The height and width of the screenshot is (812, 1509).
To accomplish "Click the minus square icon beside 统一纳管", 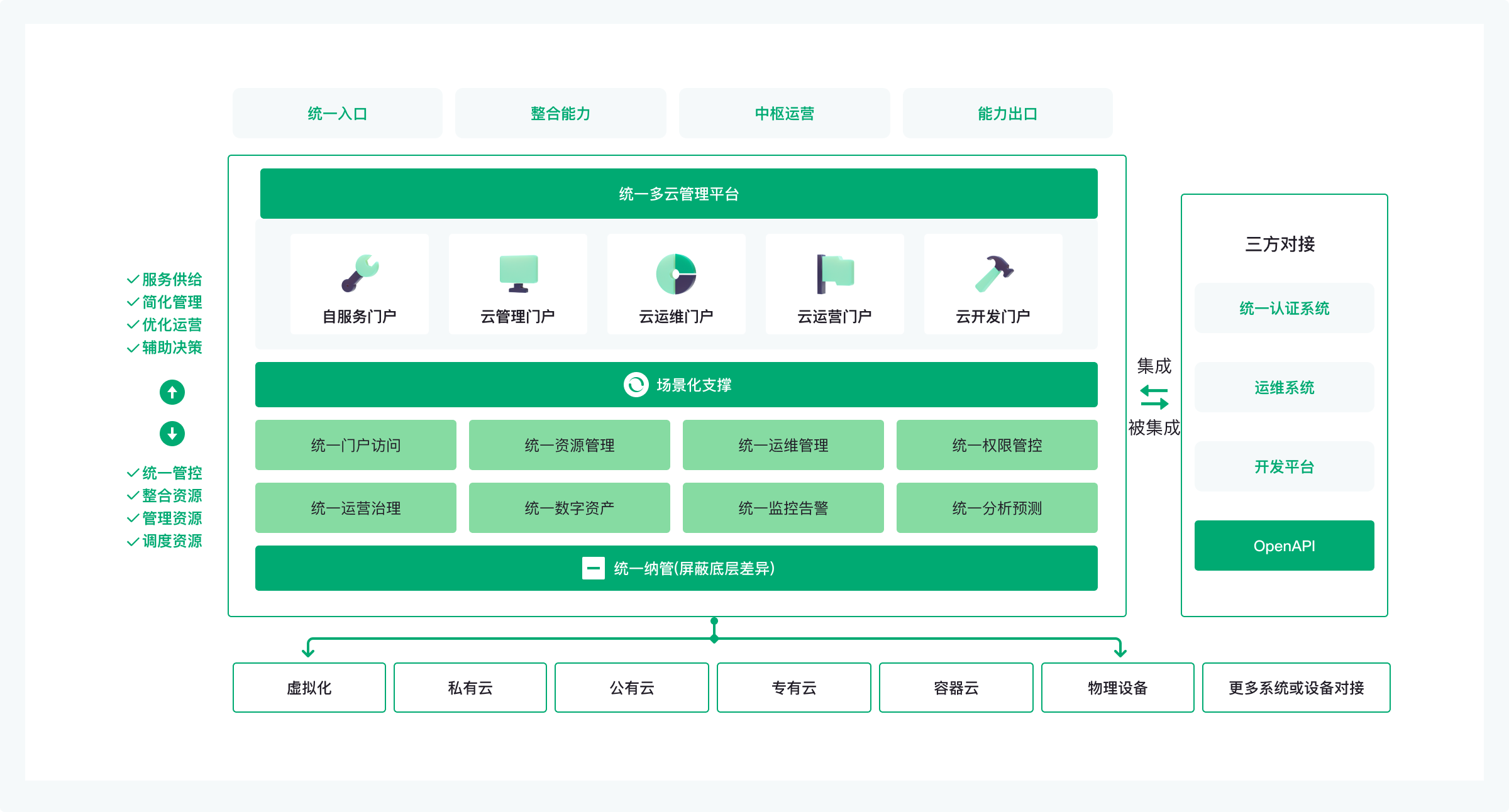I will pos(593,568).
